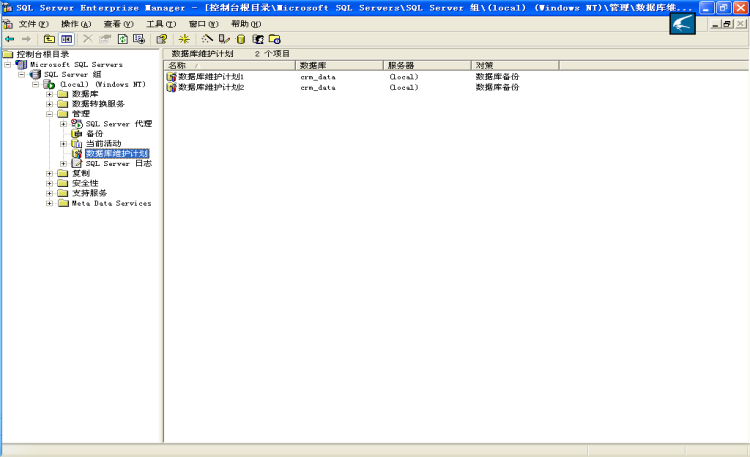Screen dimensions: 750x457
Task: Select the 备份 tree item label
Action: [94, 134]
